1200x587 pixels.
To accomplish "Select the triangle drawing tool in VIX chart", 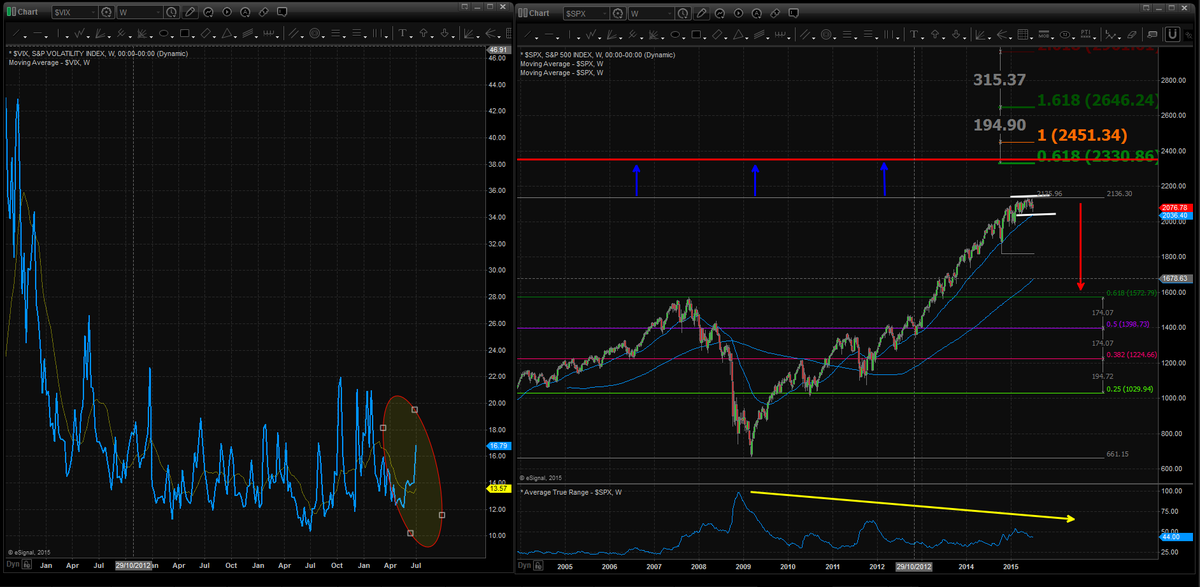I will (x=227, y=33).
